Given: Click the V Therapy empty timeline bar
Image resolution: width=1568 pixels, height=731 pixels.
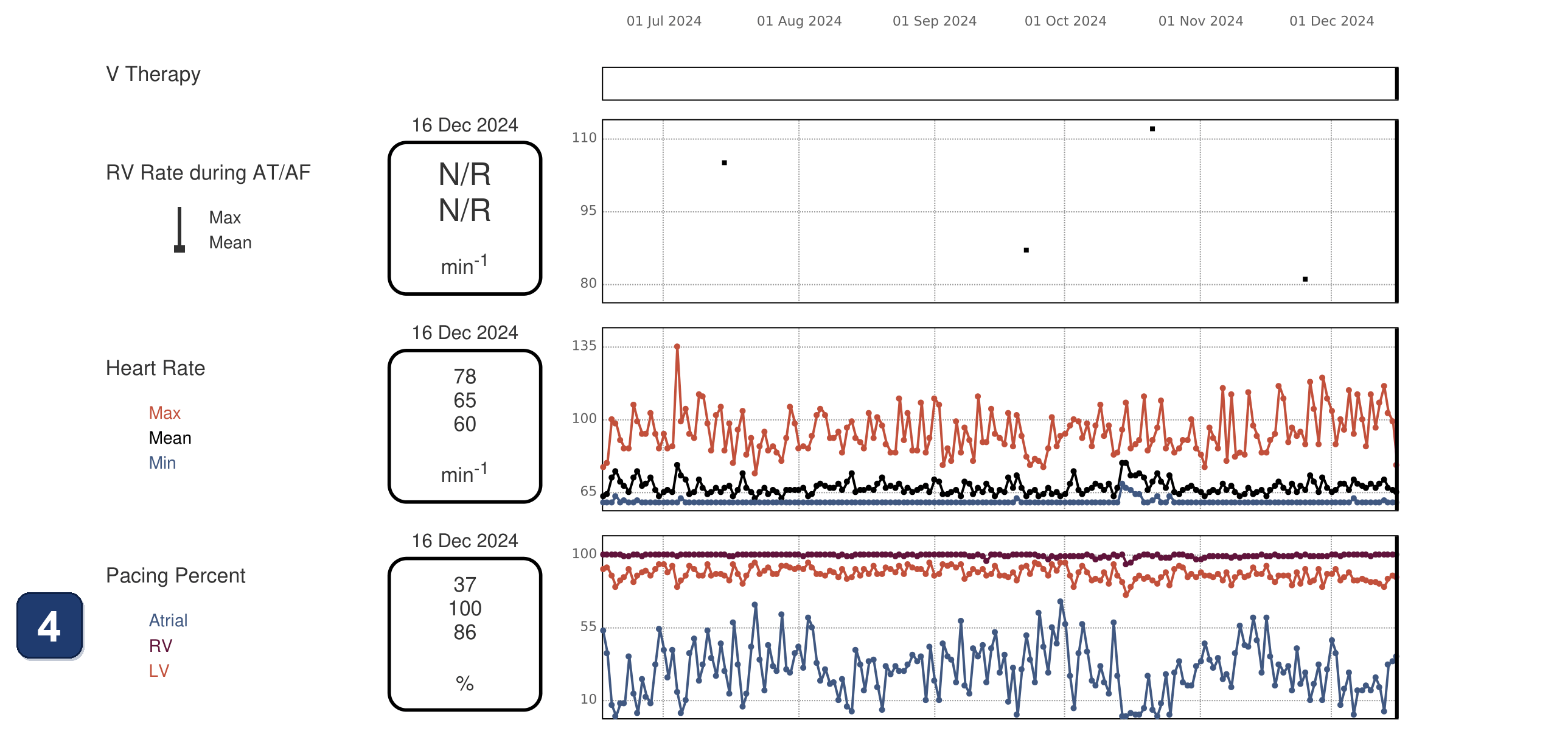Looking at the screenshot, I should point(1000,83).
